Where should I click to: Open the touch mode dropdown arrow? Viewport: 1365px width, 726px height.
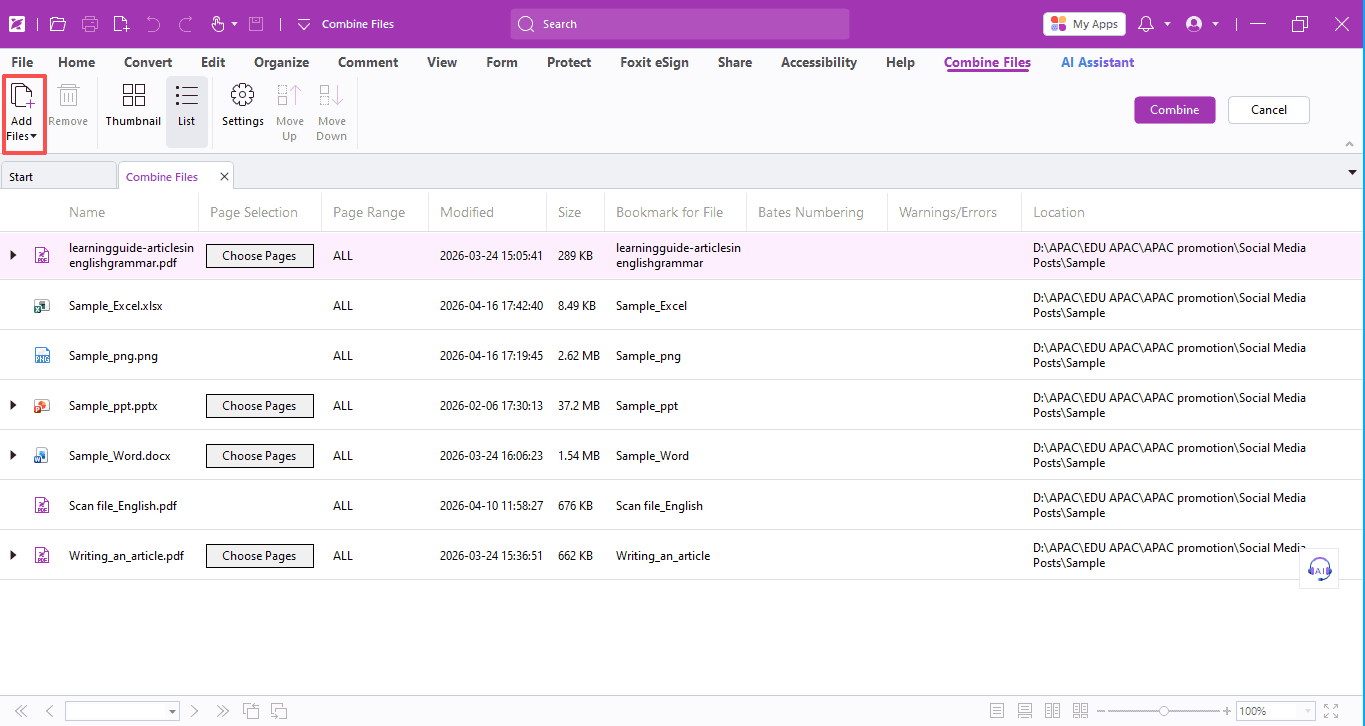click(x=234, y=24)
